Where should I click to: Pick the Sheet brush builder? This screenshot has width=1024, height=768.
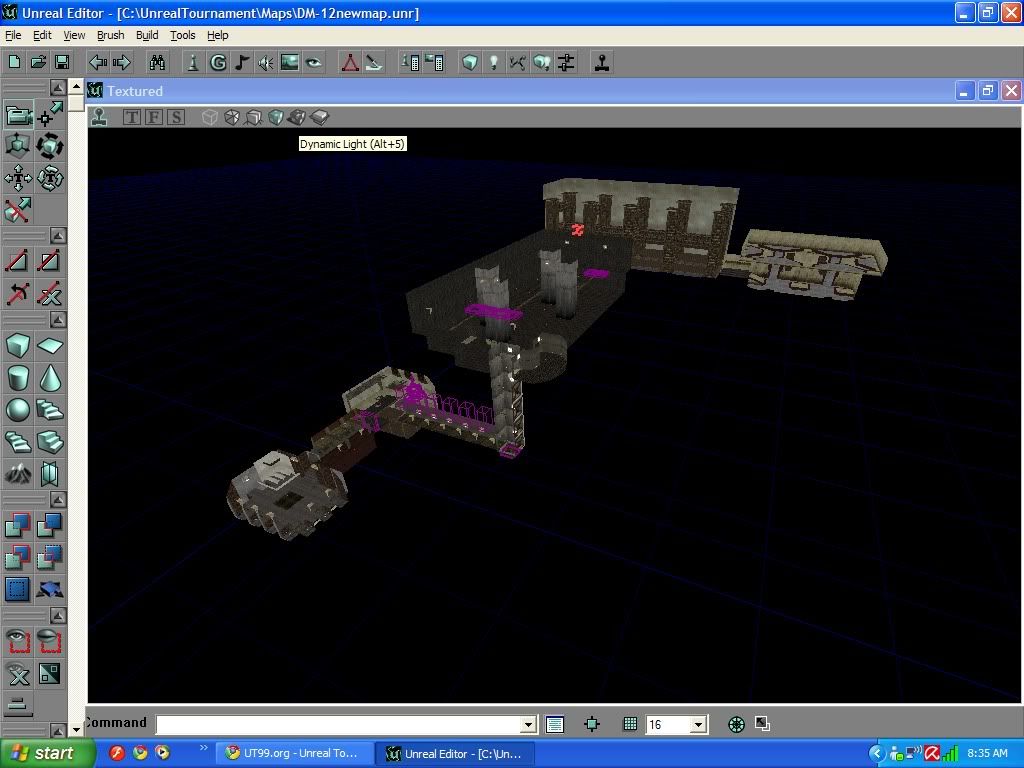[x=50, y=345]
